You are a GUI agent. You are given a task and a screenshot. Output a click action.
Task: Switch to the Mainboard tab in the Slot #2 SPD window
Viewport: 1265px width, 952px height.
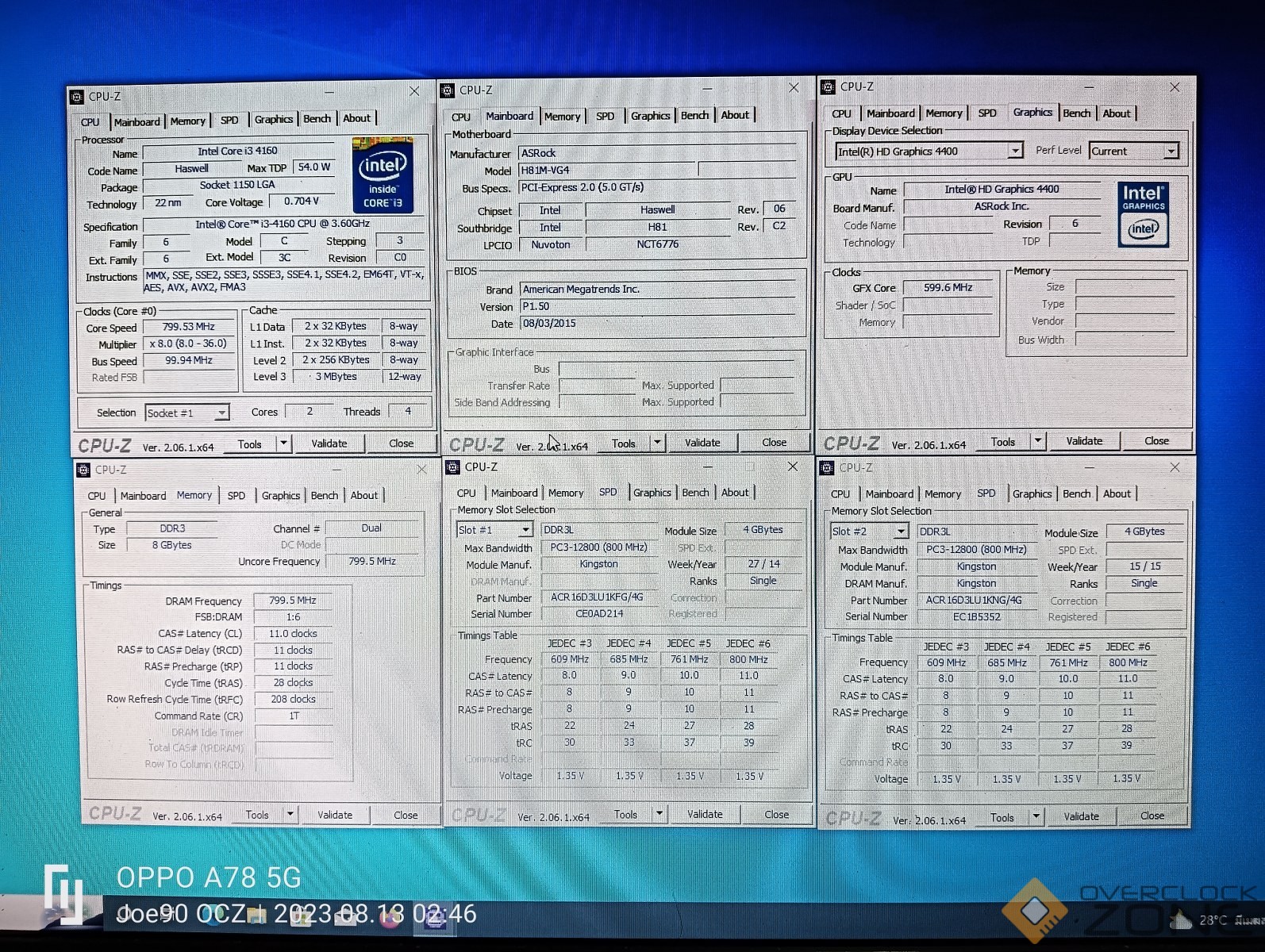point(890,494)
